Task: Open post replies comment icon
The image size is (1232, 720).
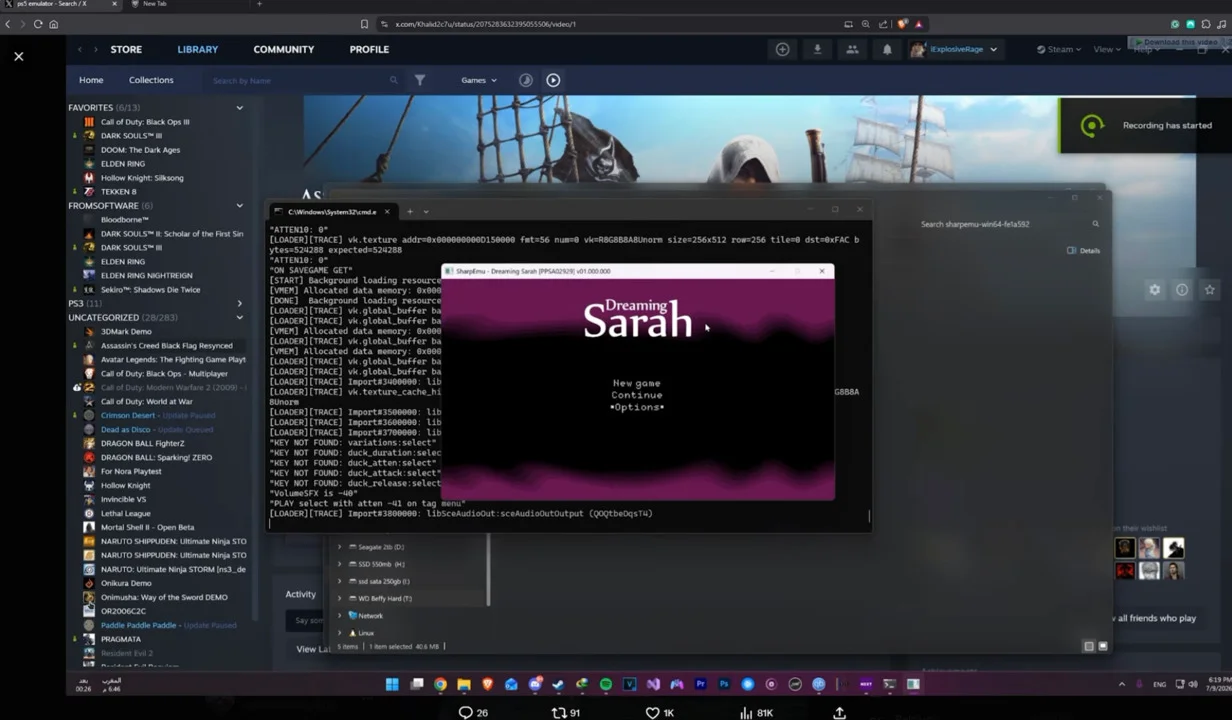Action: 465,712
